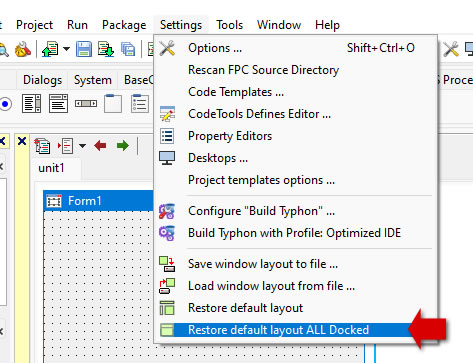Select the memo component icon in the palette

coord(58,103)
